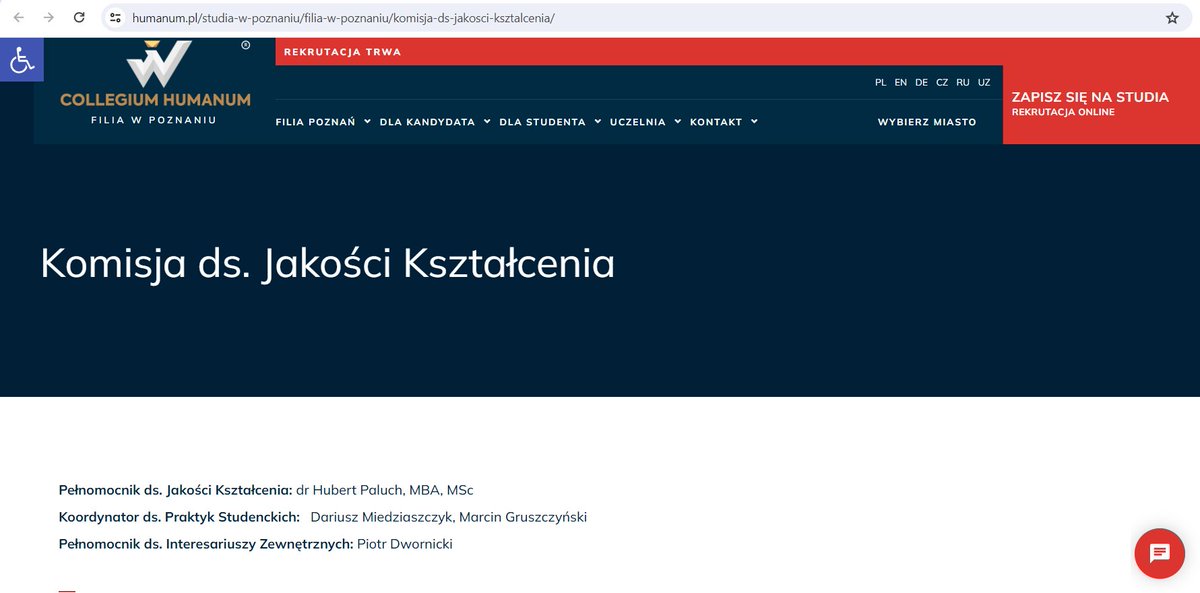Switch language to EN

click(900, 82)
